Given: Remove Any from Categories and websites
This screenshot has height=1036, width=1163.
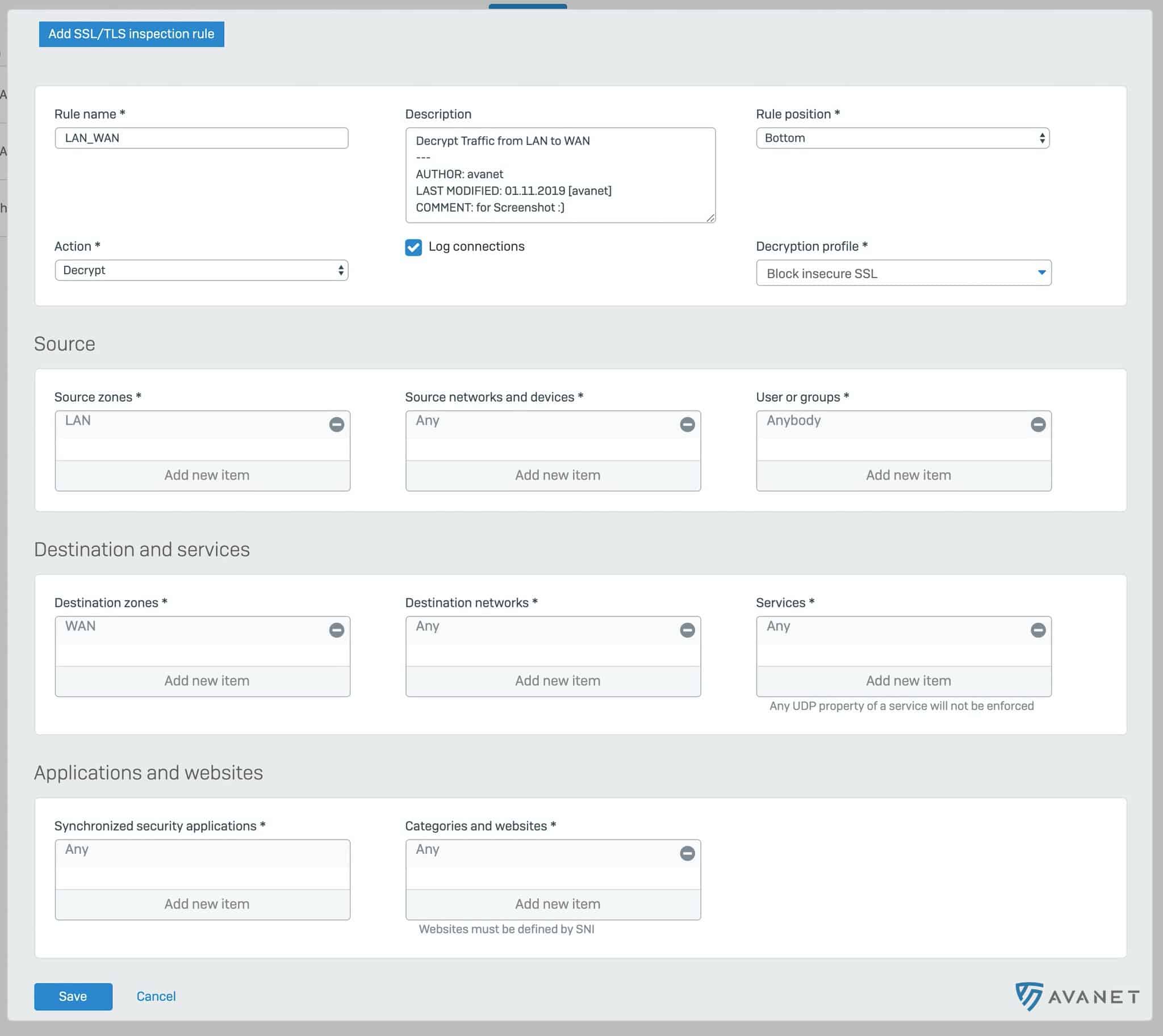Looking at the screenshot, I should click(688, 853).
